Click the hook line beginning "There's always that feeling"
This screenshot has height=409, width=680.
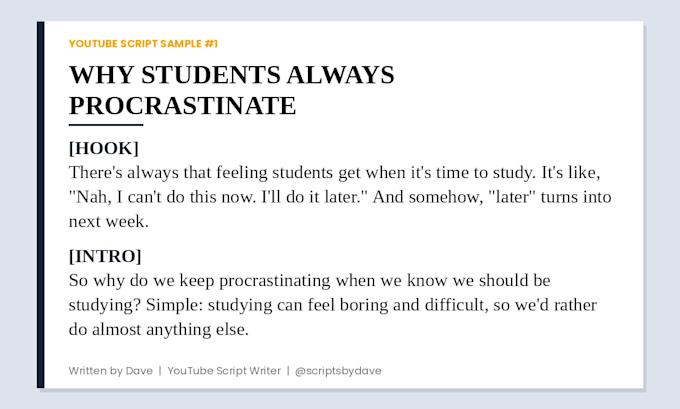(334, 173)
